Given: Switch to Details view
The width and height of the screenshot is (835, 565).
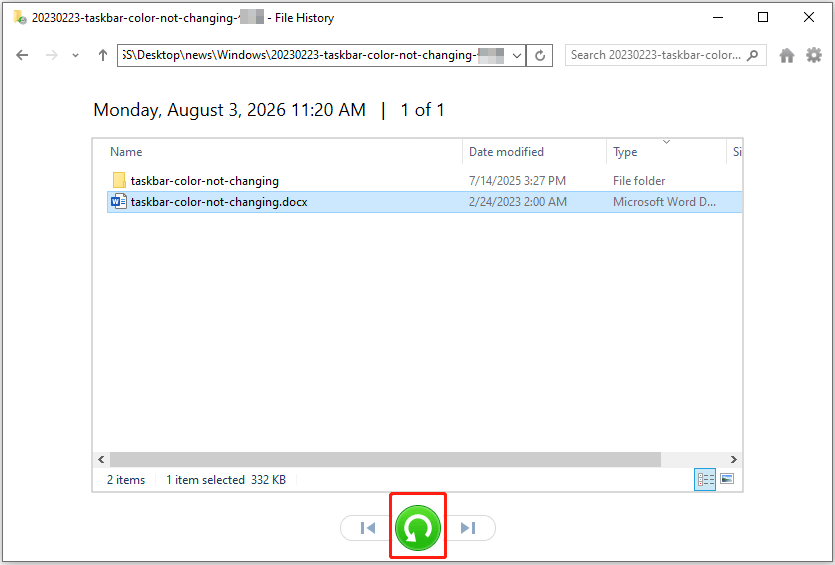Looking at the screenshot, I should [705, 479].
